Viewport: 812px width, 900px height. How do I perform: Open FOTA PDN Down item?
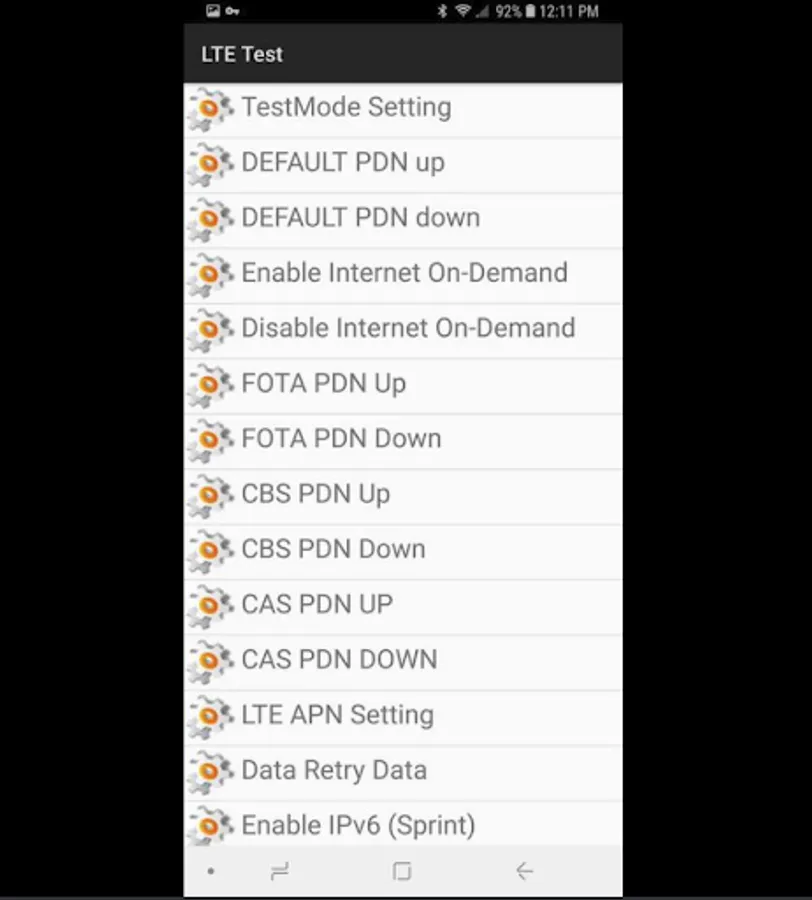pos(341,439)
